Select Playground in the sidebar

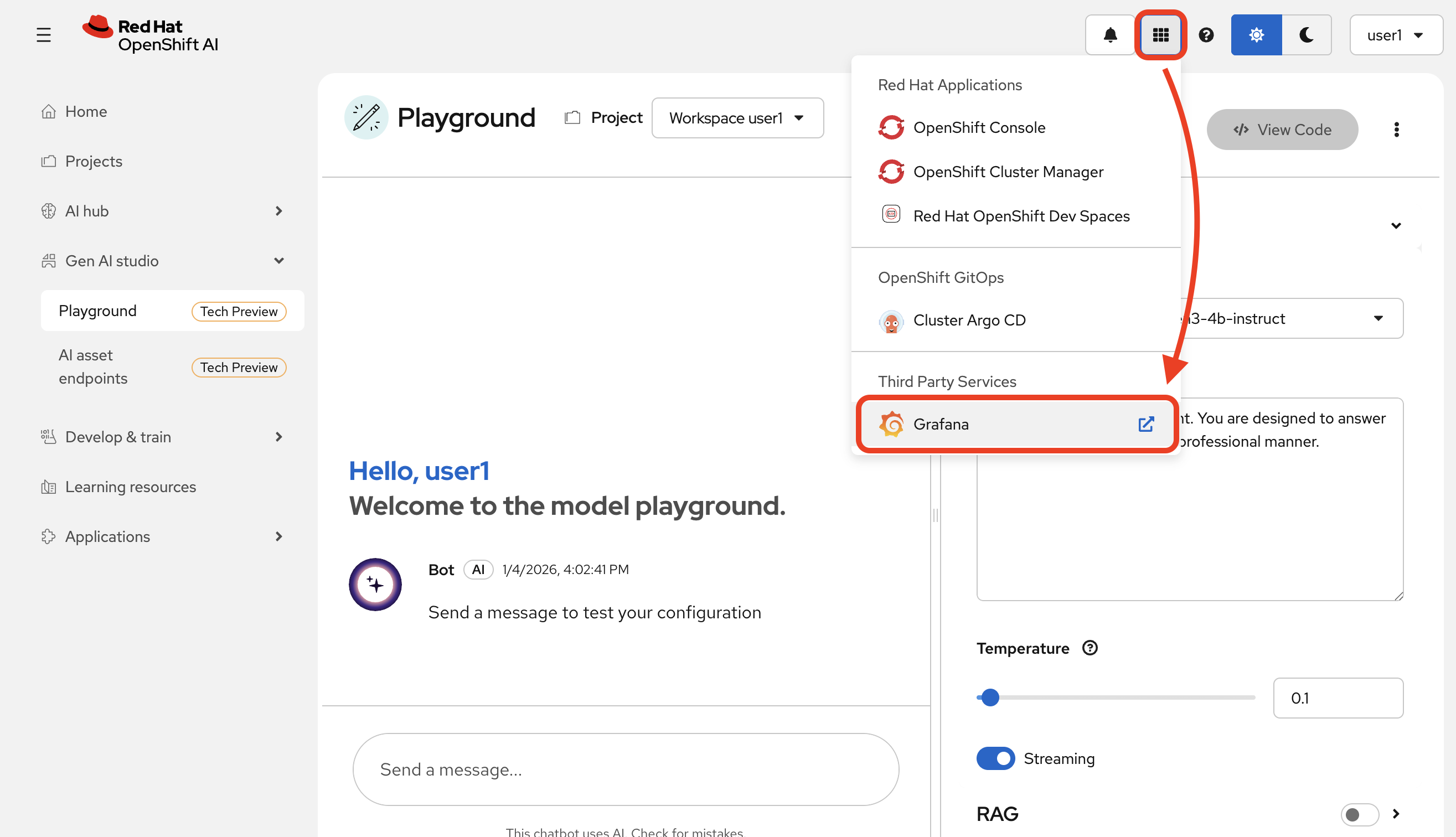coord(172,311)
